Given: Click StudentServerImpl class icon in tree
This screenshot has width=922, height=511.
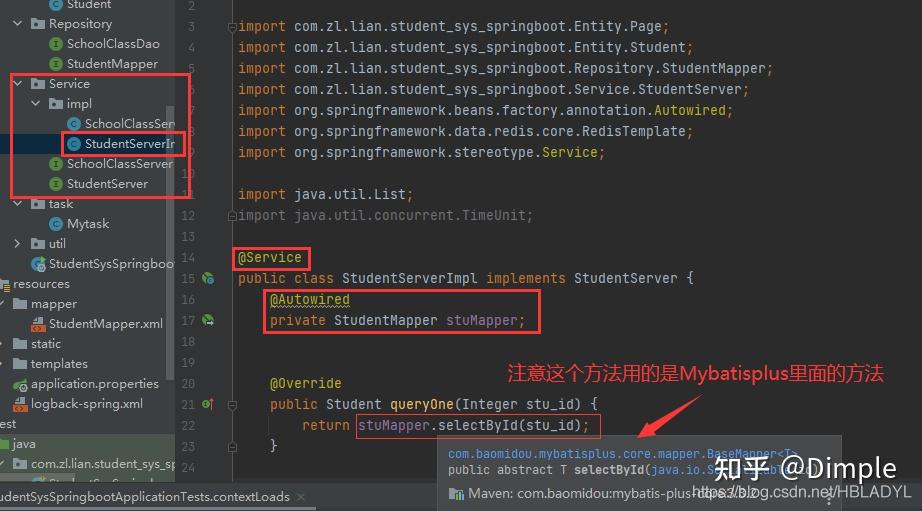Looking at the screenshot, I should pos(74,143).
